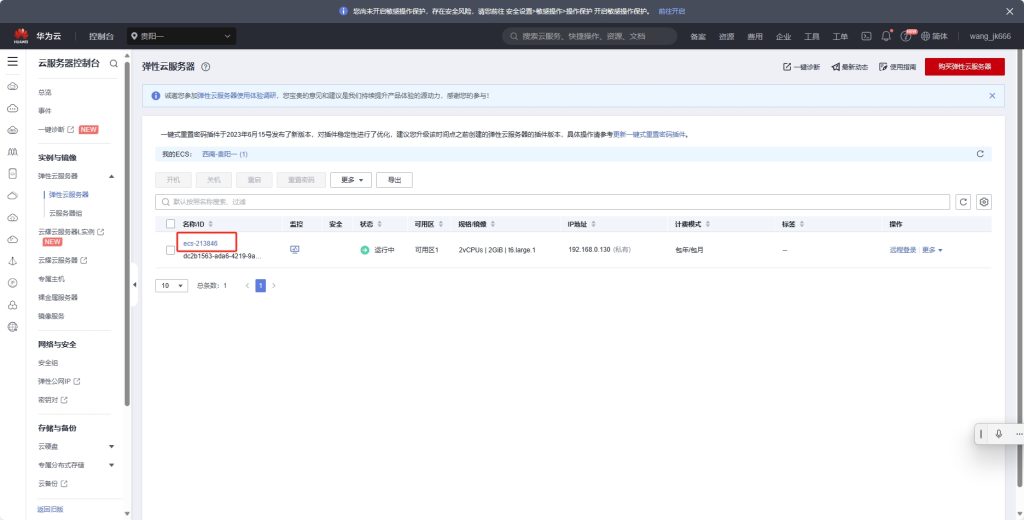This screenshot has height=520, width=1024.
Task: Refresh the server list table
Action: click(x=963, y=202)
